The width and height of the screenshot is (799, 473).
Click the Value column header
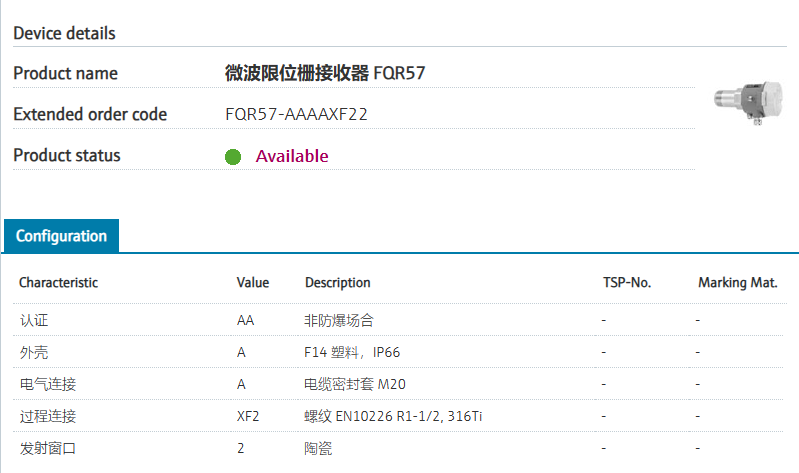click(253, 283)
